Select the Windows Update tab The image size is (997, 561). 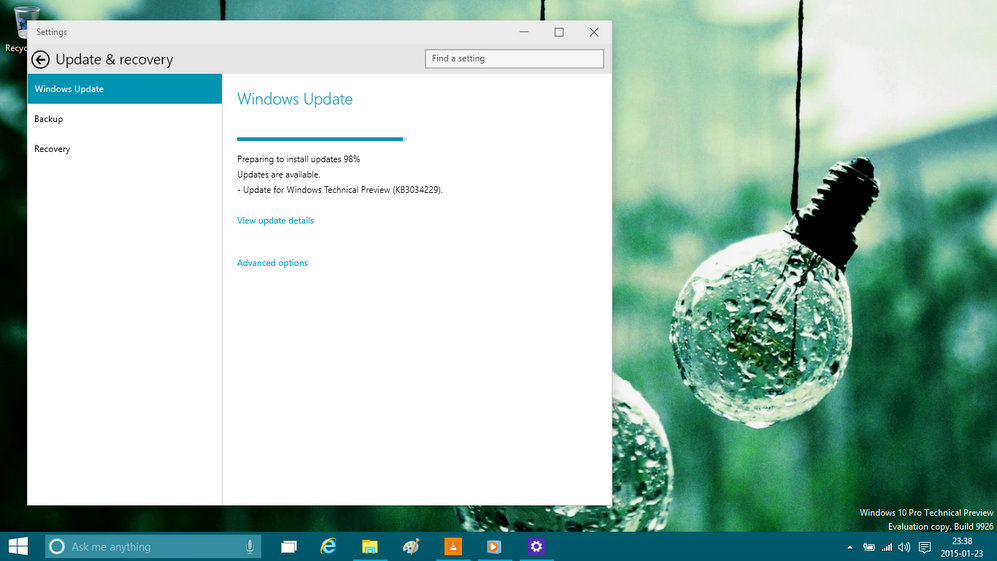pyautogui.click(x=124, y=89)
